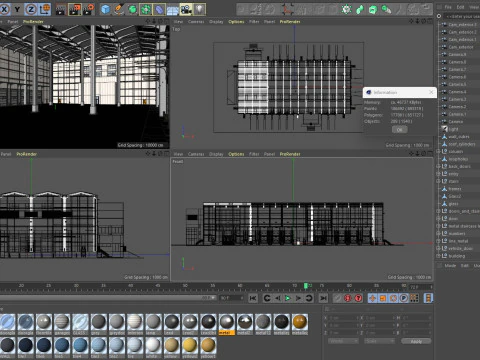This screenshot has height=360, width=480.
Task: Select the Coordinate System axis icon
Action: (x=44, y=9)
